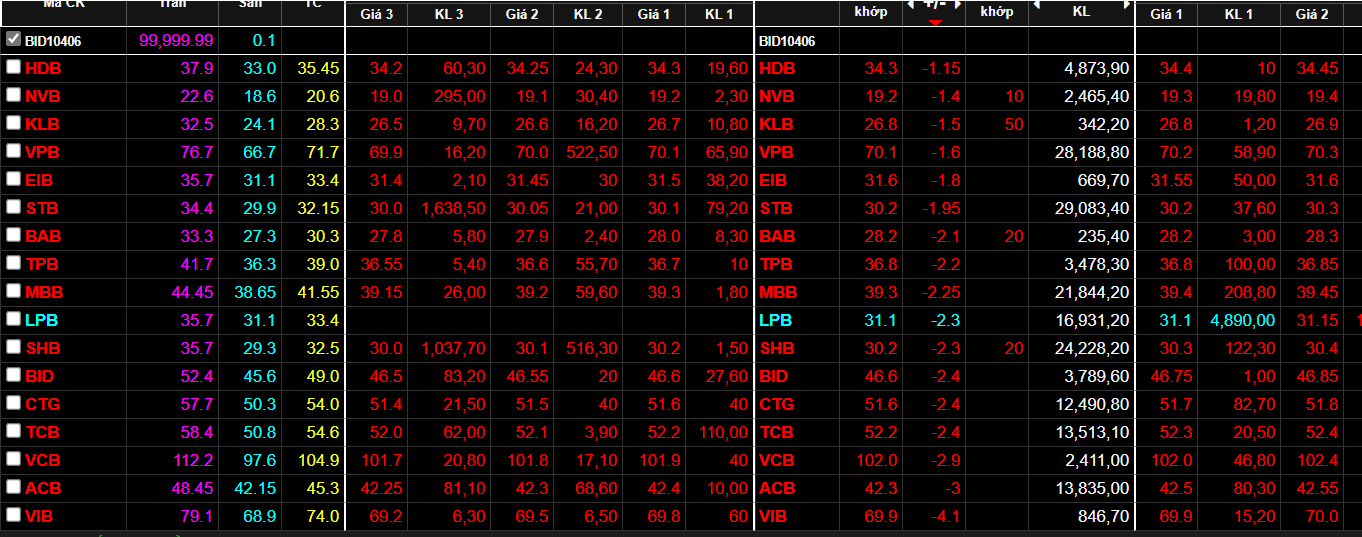The height and width of the screenshot is (537, 1362).
Task: Enable the CTG row checkbox
Action: (x=13, y=403)
